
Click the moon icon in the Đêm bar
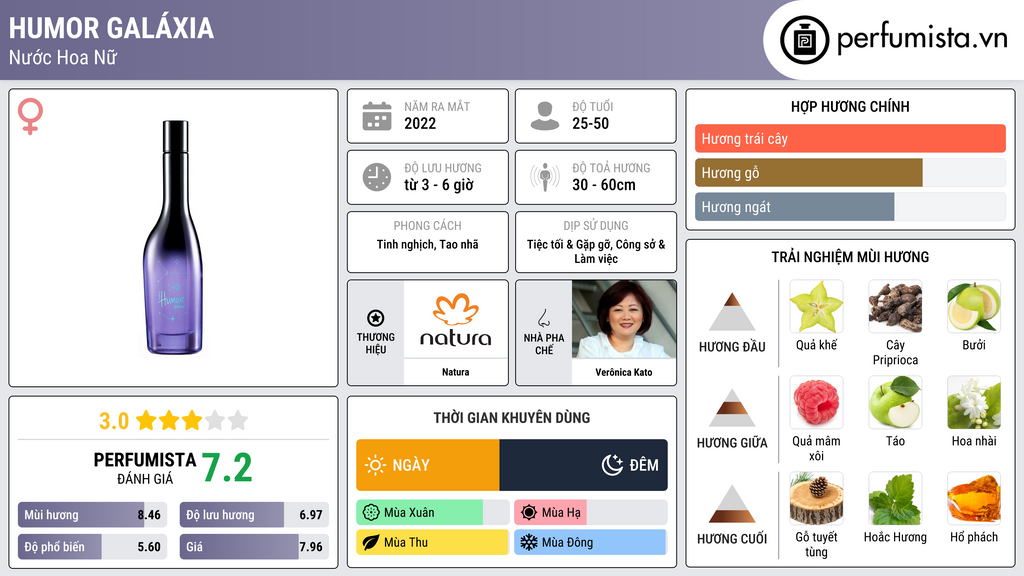pyautogui.click(x=613, y=465)
